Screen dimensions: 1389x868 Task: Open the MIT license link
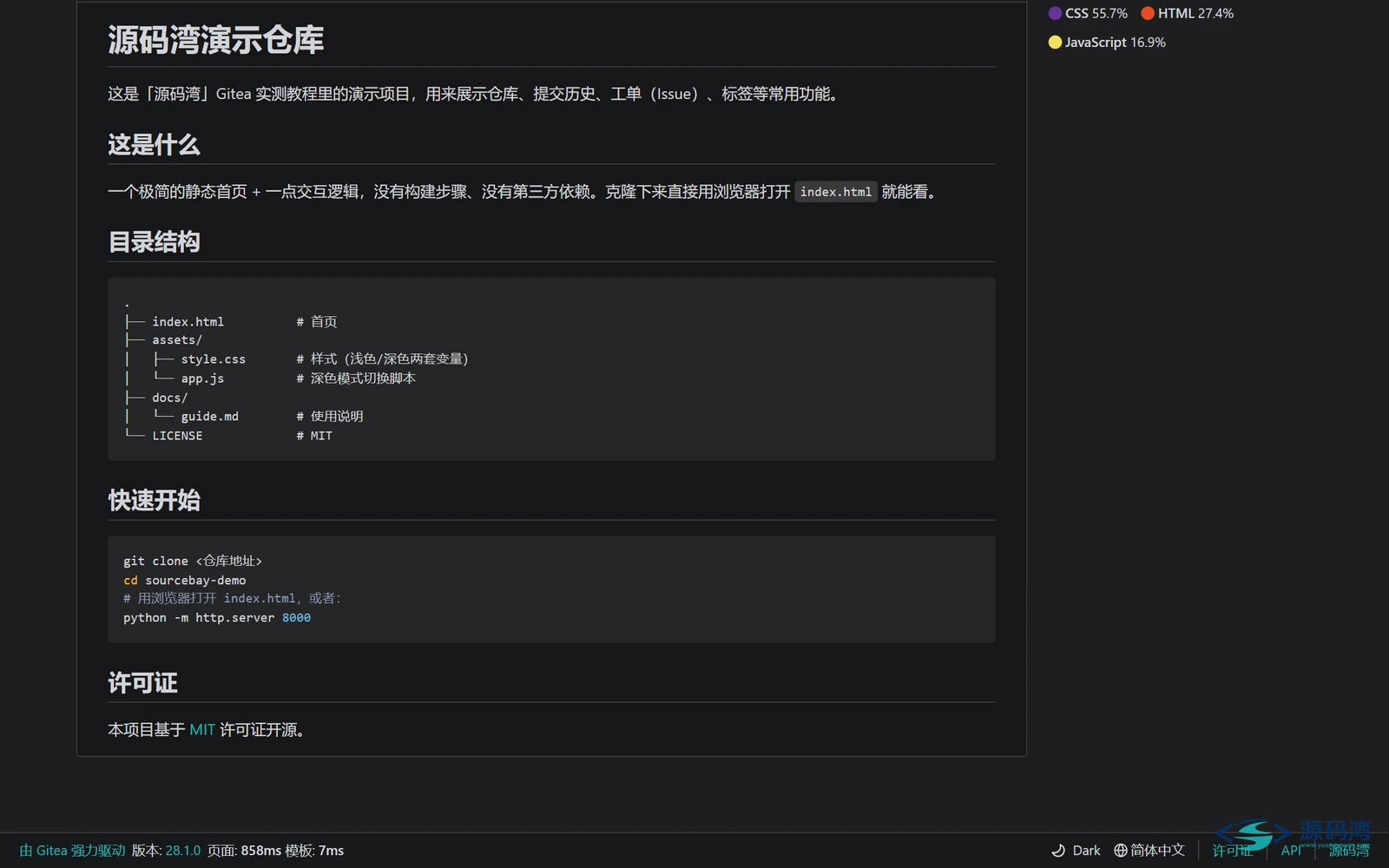coord(201,730)
